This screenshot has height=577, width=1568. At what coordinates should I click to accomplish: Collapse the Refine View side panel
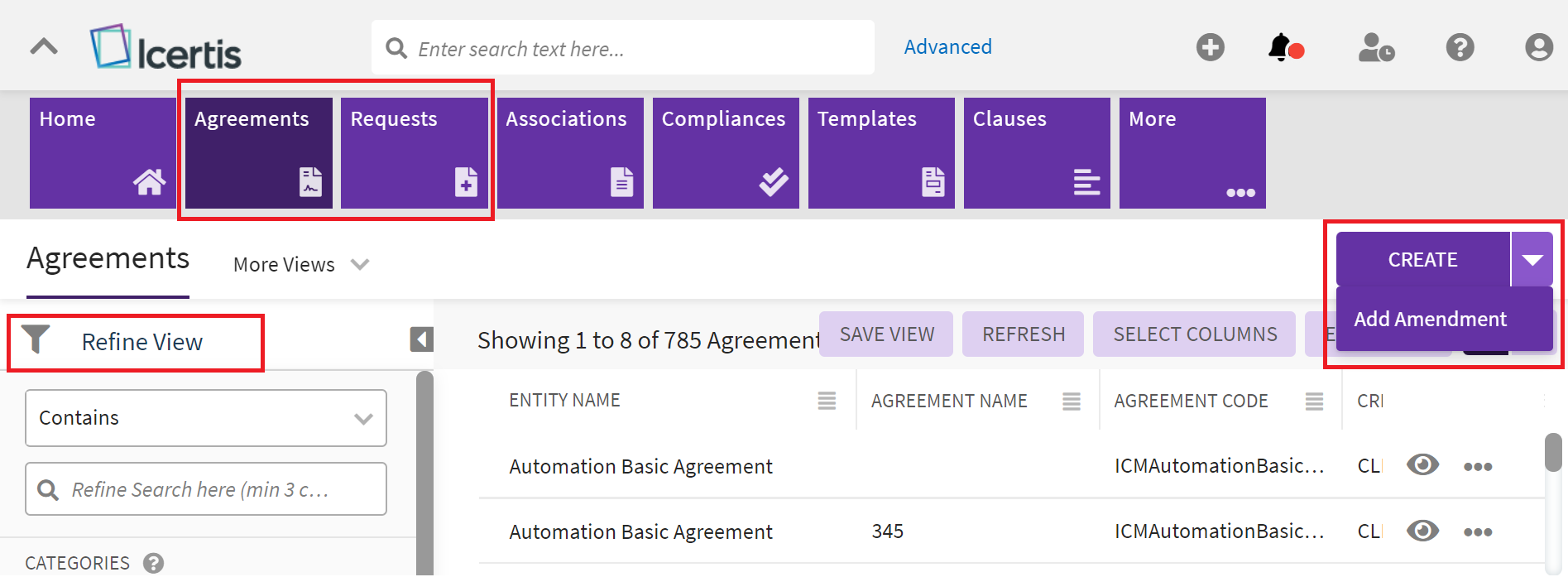point(421,339)
